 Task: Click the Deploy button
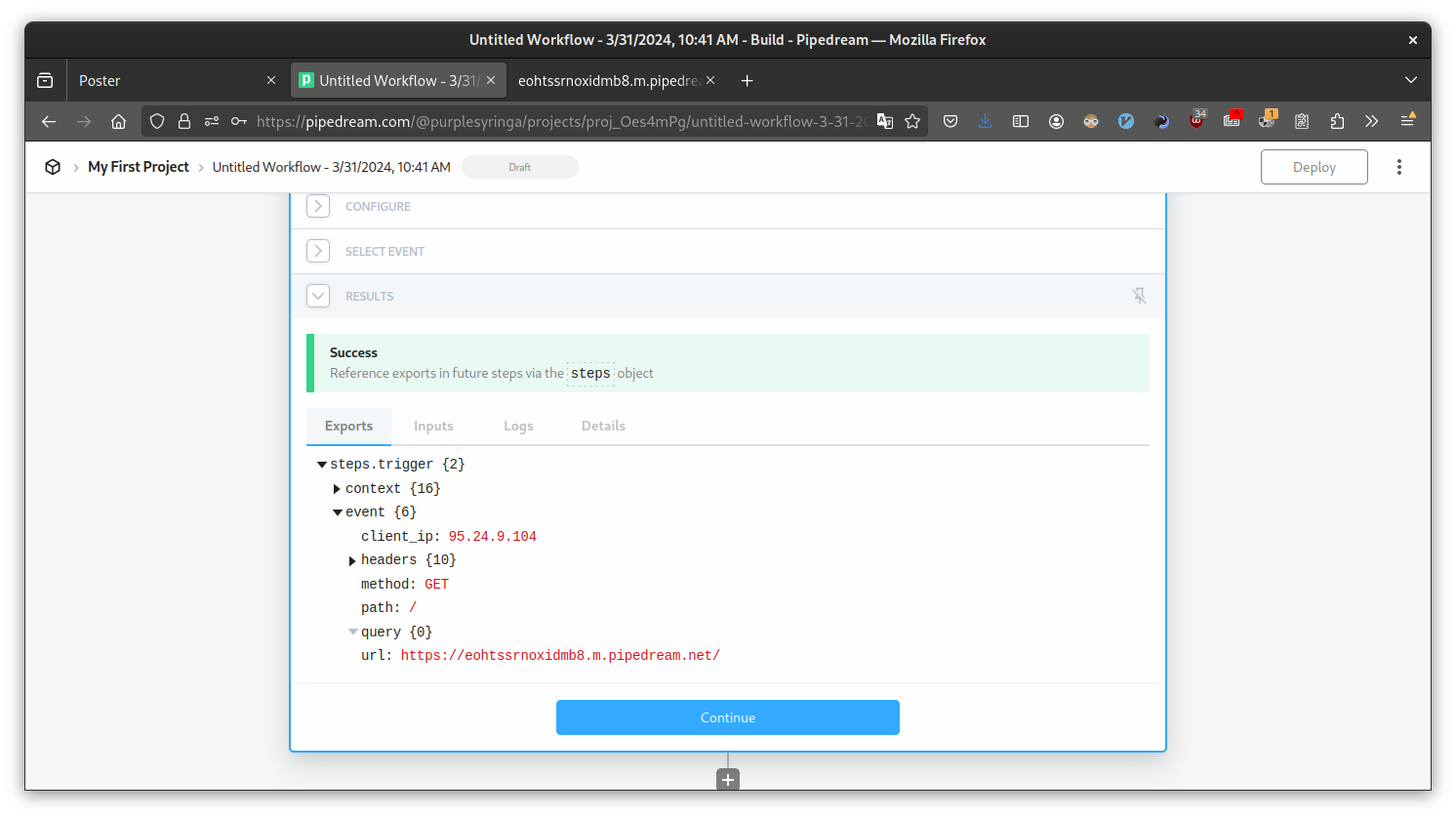point(1314,167)
